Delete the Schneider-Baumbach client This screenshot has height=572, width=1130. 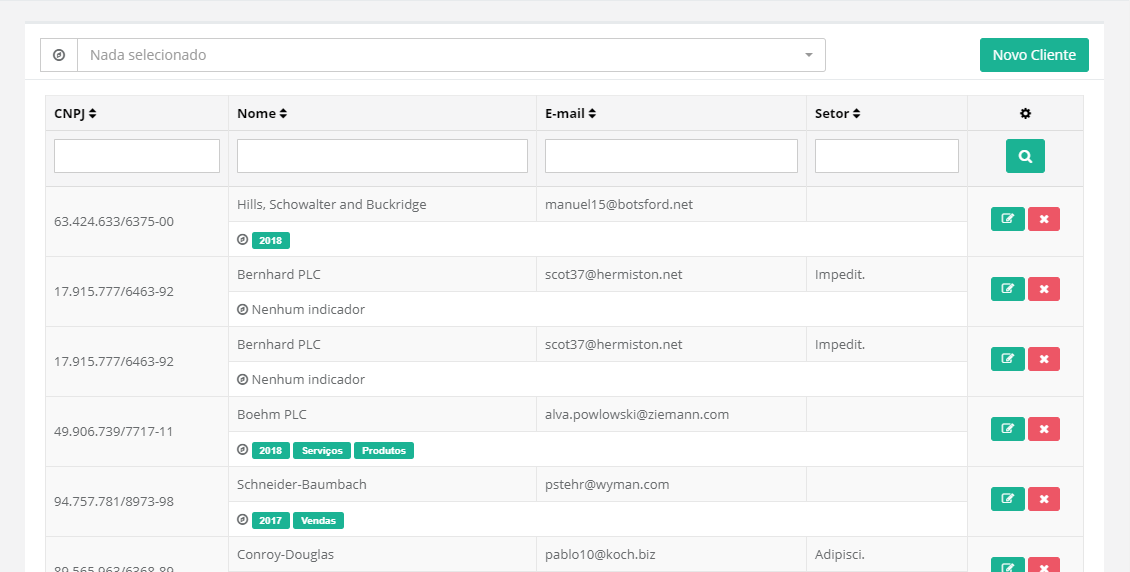1044,499
